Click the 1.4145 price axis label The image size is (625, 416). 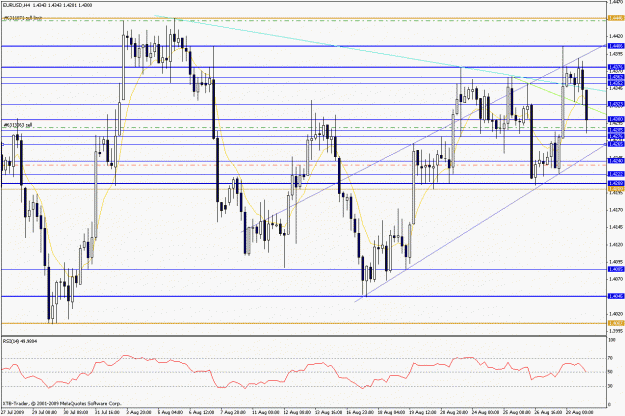[616, 227]
